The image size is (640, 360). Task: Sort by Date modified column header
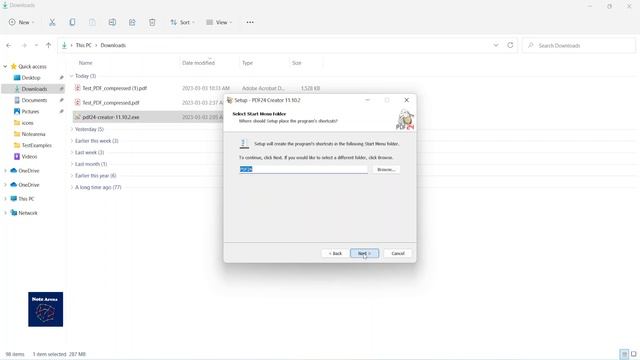(198, 63)
